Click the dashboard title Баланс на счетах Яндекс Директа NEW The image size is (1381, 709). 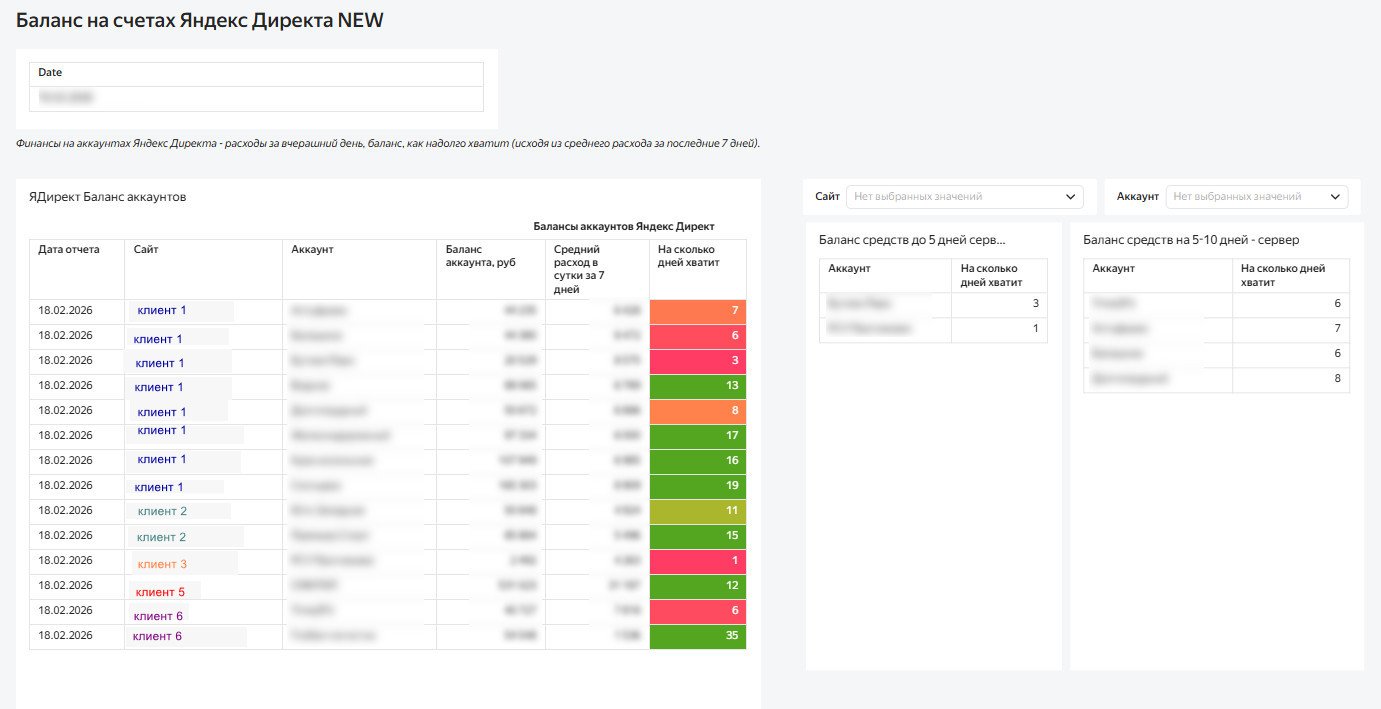point(200,20)
